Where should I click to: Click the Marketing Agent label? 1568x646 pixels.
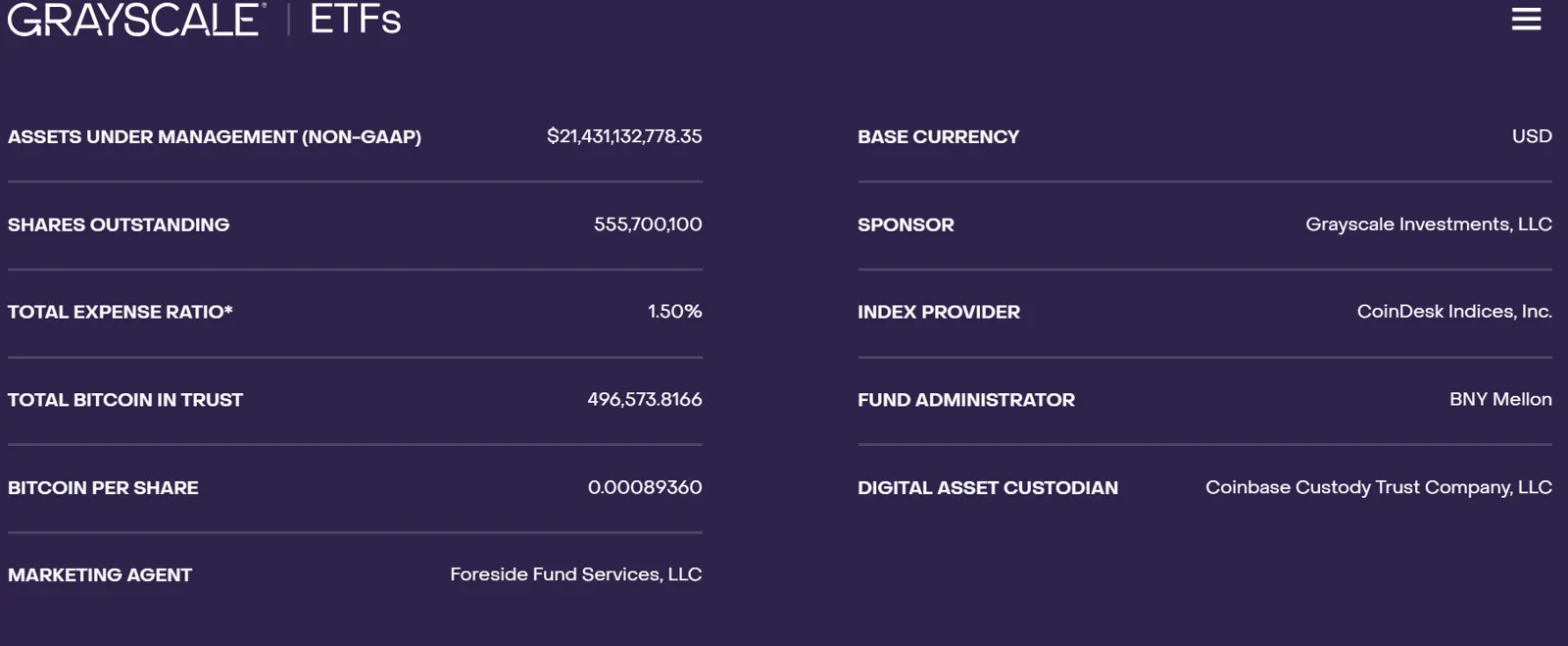(100, 574)
